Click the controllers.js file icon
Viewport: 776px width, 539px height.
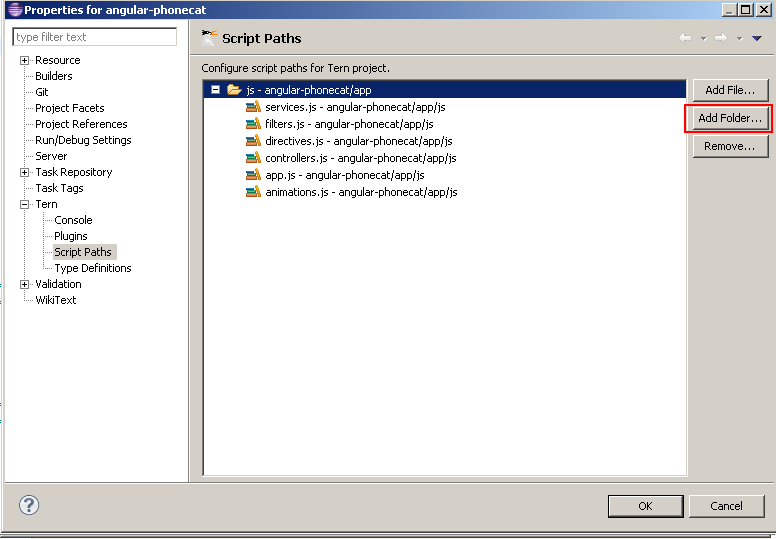(253, 158)
